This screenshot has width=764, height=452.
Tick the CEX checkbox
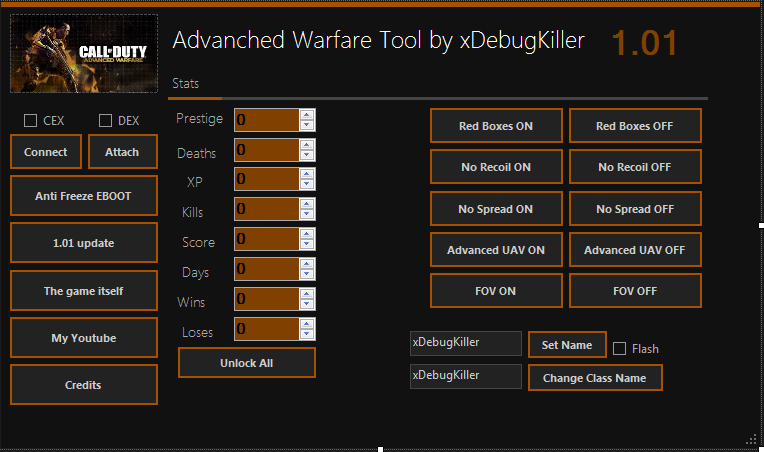[x=30, y=120]
